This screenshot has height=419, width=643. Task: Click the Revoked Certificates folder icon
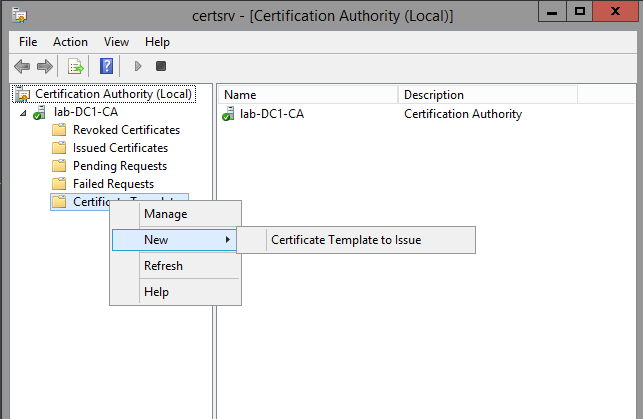pyautogui.click(x=59, y=130)
